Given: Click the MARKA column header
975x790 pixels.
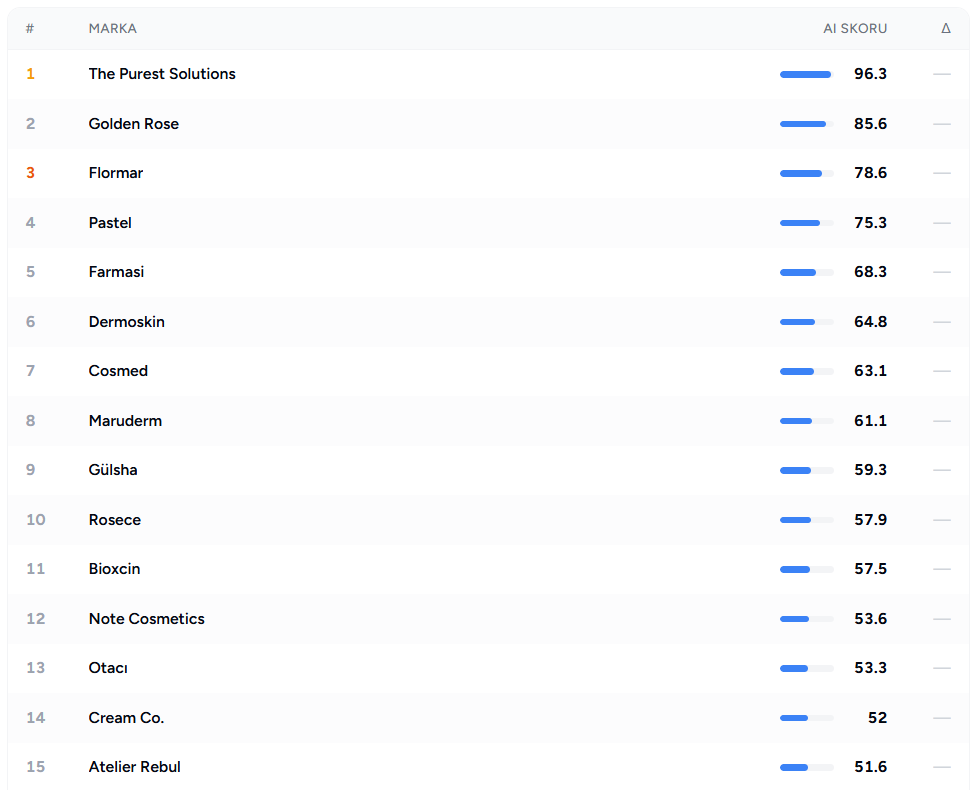Looking at the screenshot, I should 113,29.
